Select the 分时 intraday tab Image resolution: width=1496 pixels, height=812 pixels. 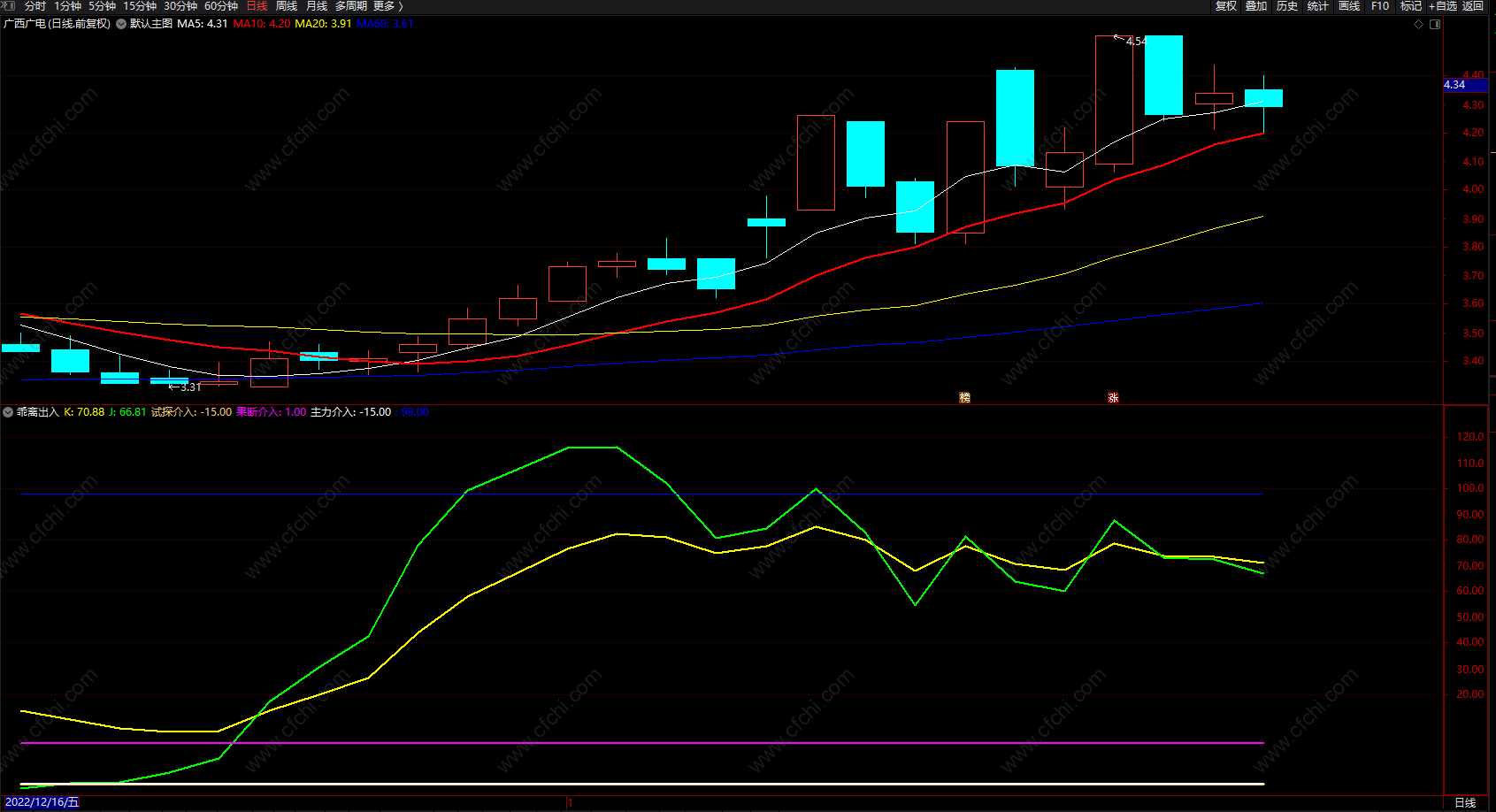tap(35, 6)
